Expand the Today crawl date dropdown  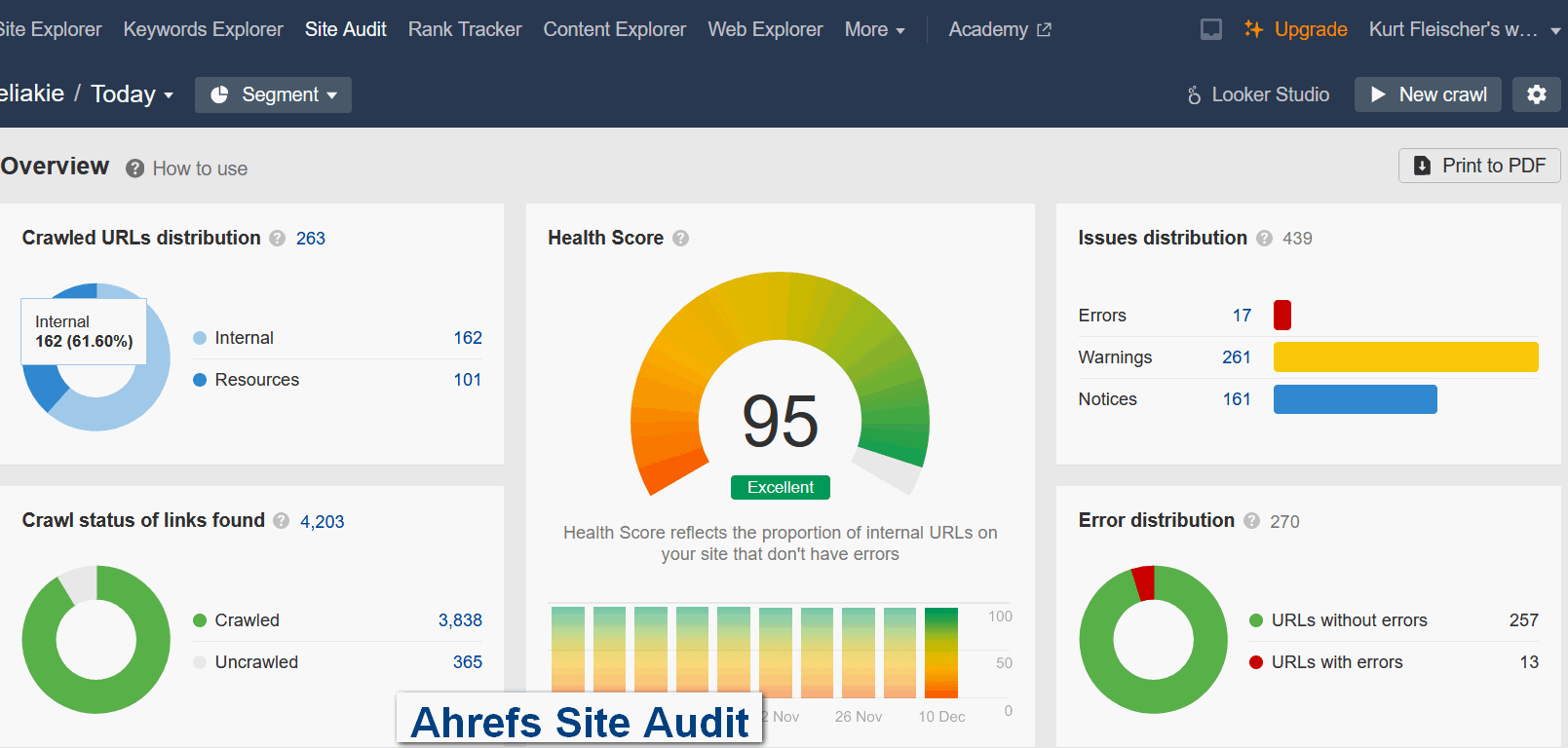pyautogui.click(x=133, y=94)
